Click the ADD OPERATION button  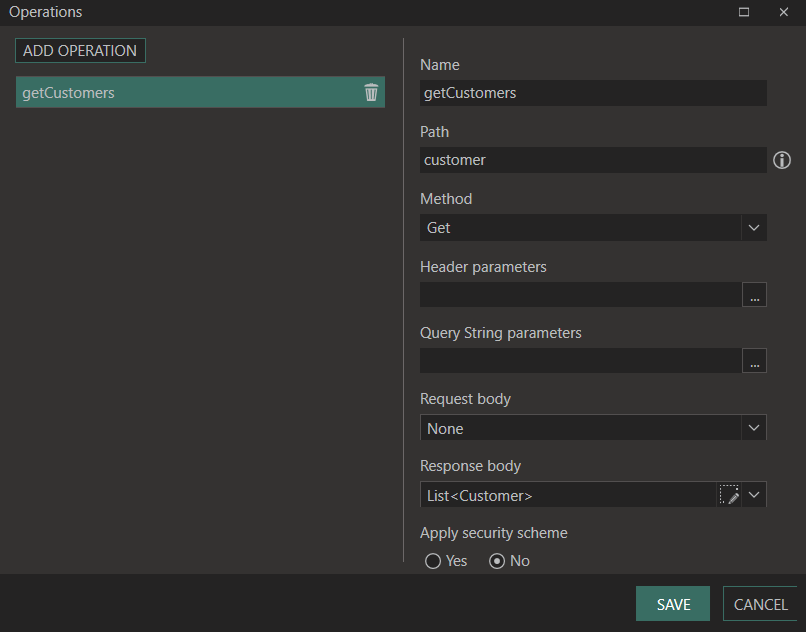pyautogui.click(x=80, y=51)
